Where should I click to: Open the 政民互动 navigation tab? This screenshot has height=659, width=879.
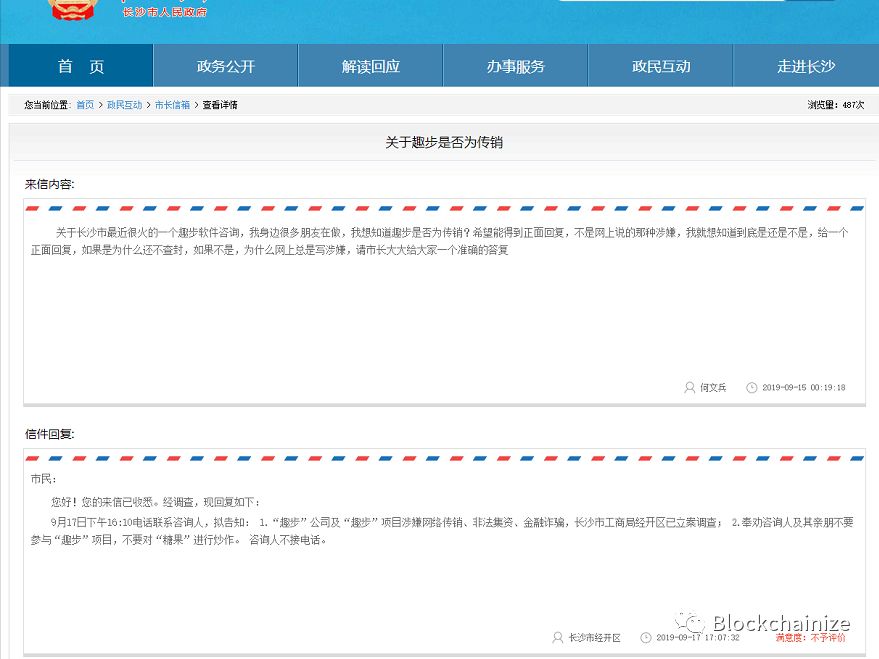coord(660,66)
